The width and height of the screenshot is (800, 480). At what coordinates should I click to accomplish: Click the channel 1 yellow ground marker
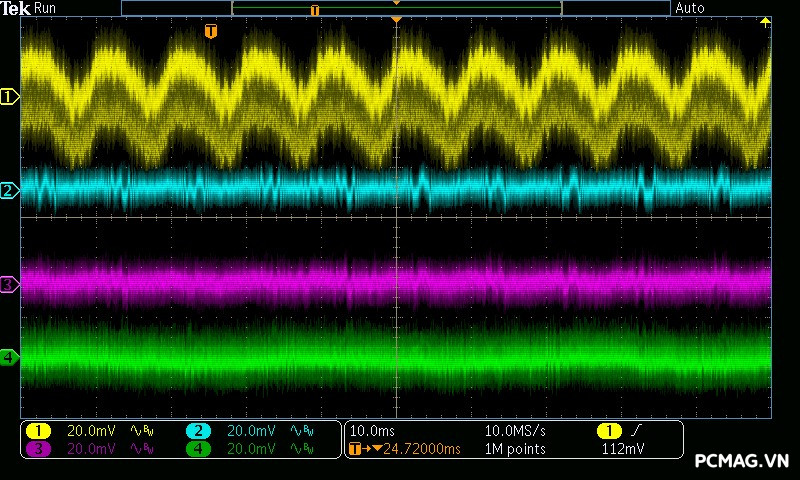[x=10, y=97]
